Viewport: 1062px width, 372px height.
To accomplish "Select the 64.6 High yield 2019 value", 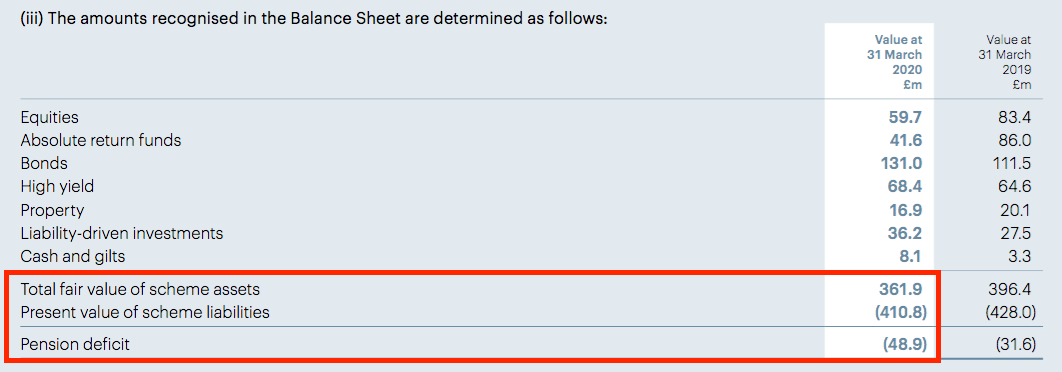I will [1015, 186].
